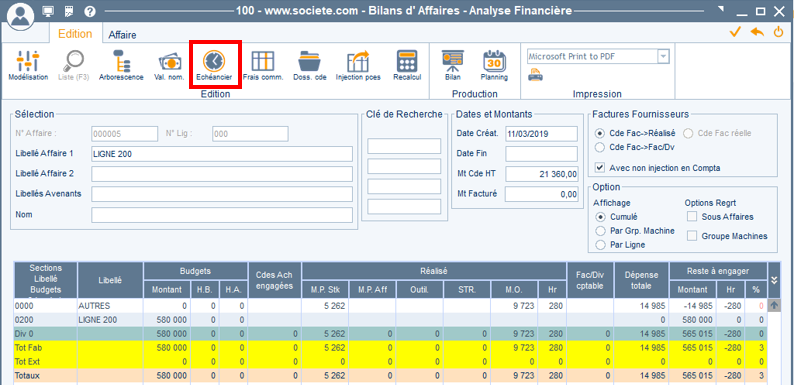The image size is (794, 385).
Task: Select the Tot Ext row
Action: tap(390, 362)
